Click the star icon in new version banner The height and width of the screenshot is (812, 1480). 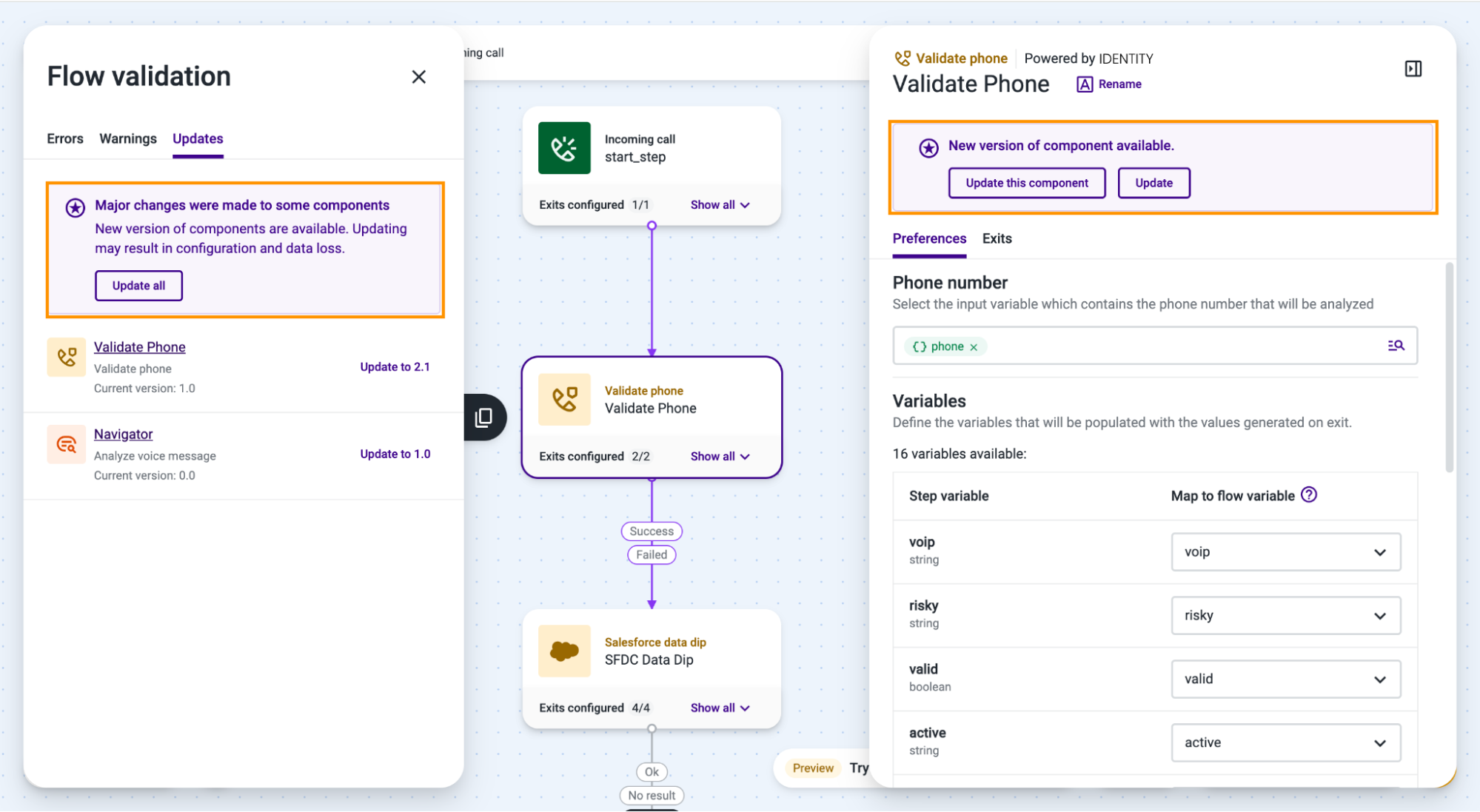pyautogui.click(x=928, y=148)
